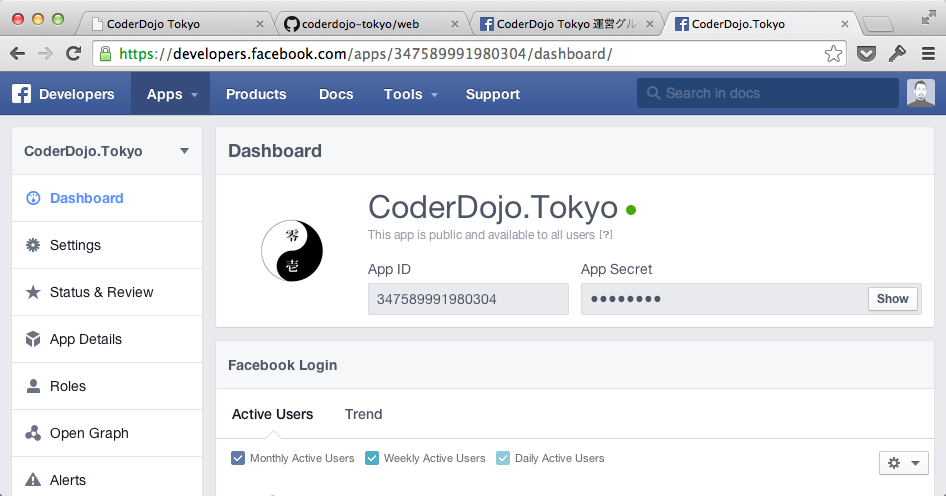
Task: Switch to the coderdojo-tokyo/web GitHub tab
Action: click(x=370, y=24)
